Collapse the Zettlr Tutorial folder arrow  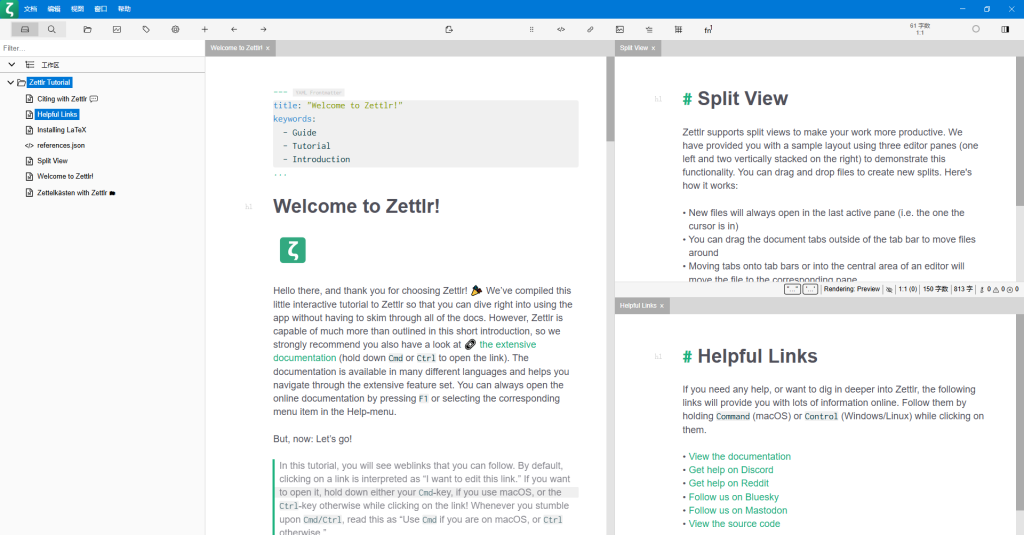click(10, 82)
